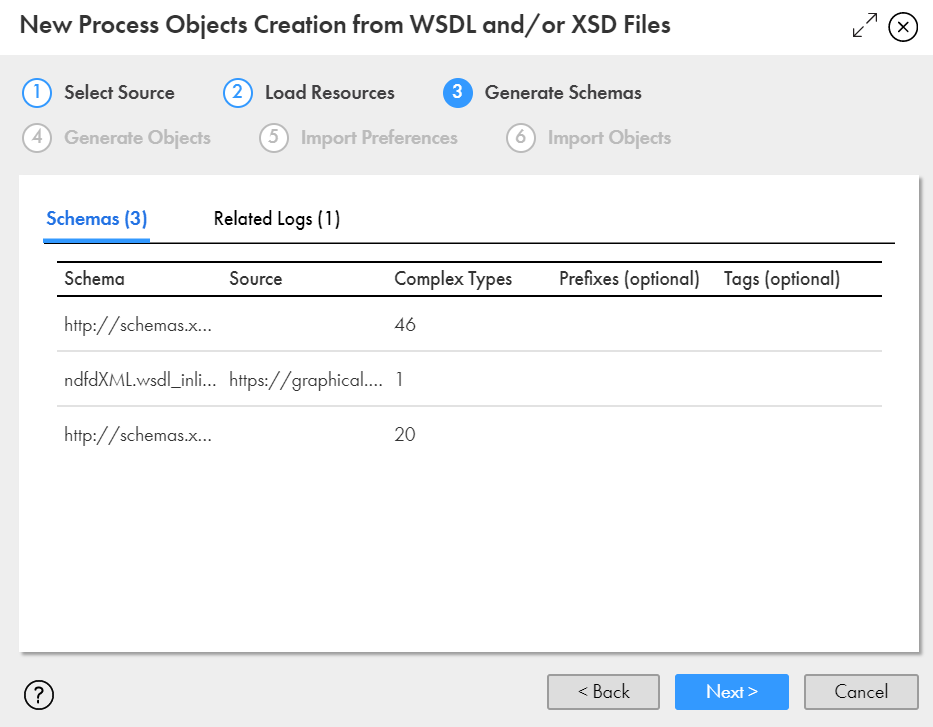The image size is (933, 727).
Task: Click Generate Objects step label
Action: [137, 138]
